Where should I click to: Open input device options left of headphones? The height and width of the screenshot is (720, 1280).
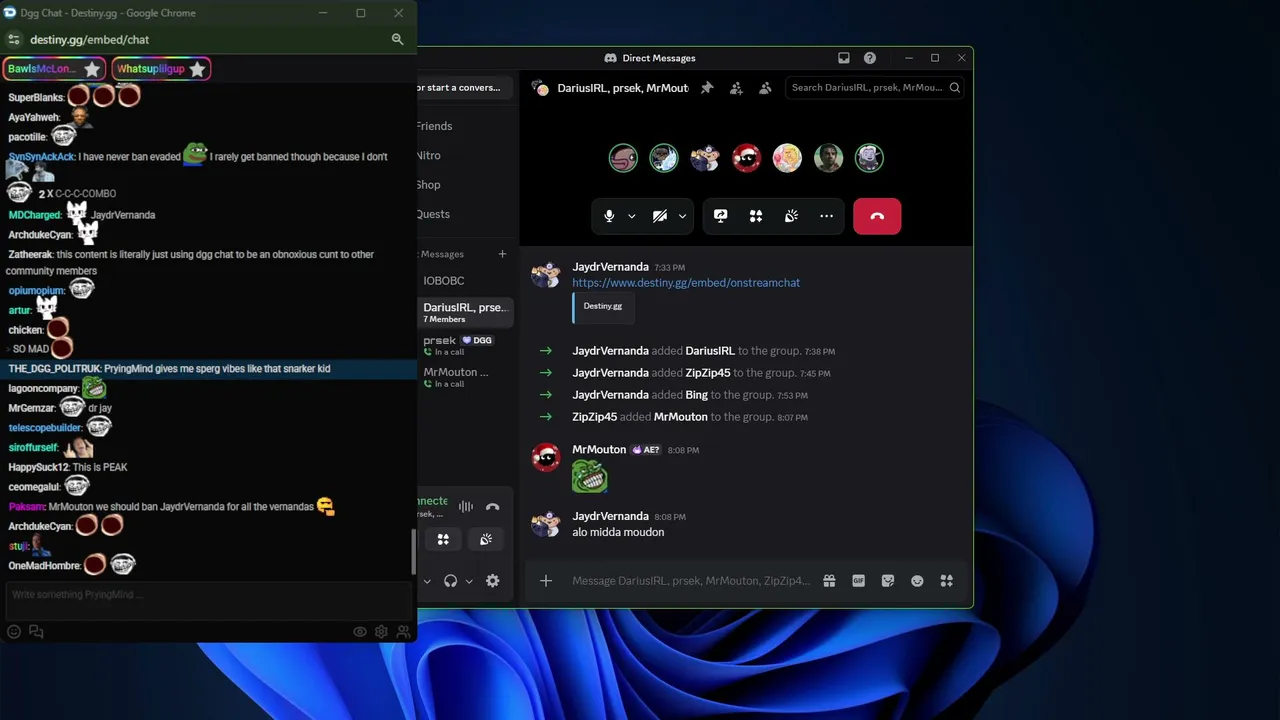tap(426, 581)
